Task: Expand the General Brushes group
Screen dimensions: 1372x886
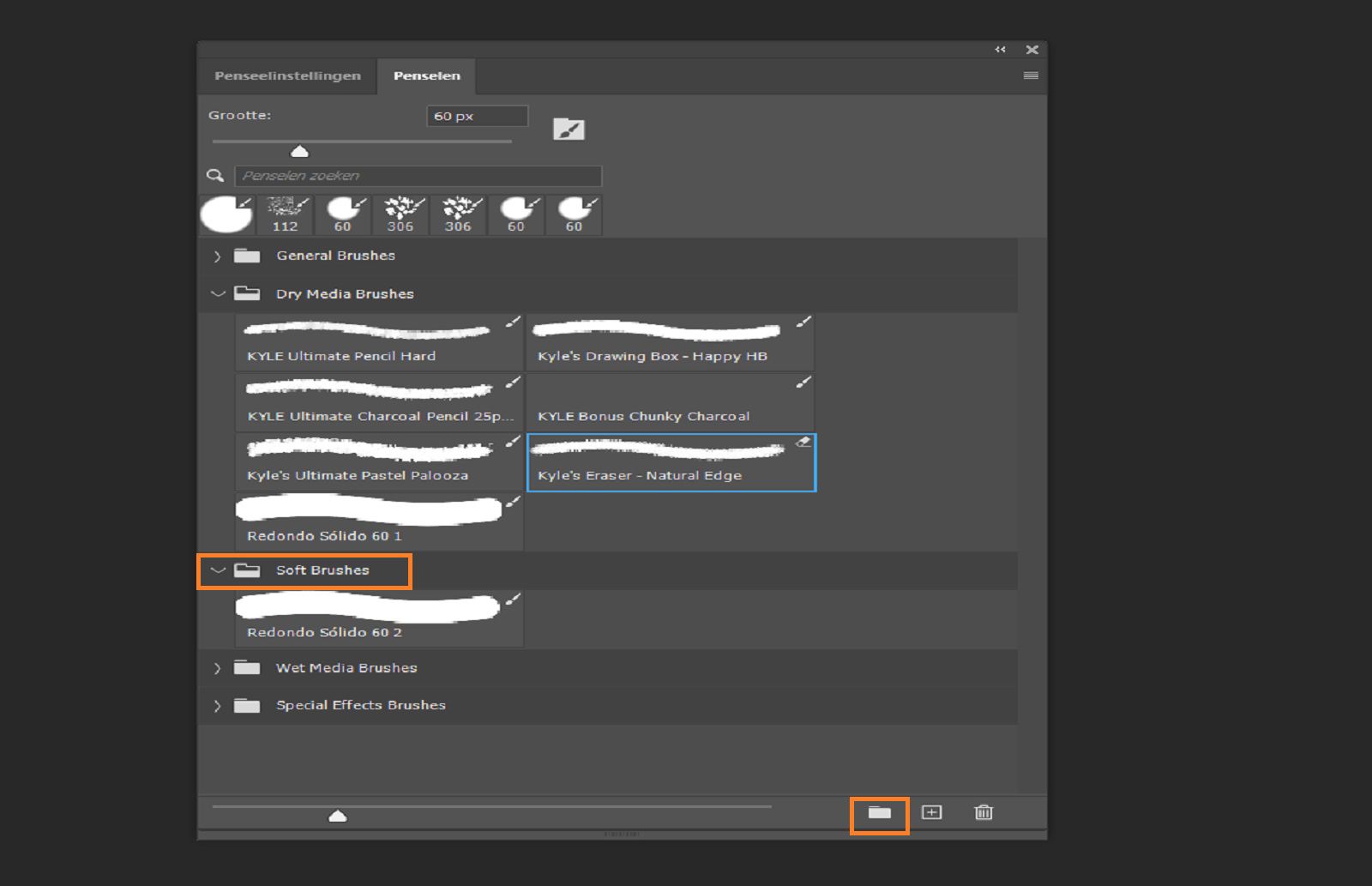Action: point(217,256)
